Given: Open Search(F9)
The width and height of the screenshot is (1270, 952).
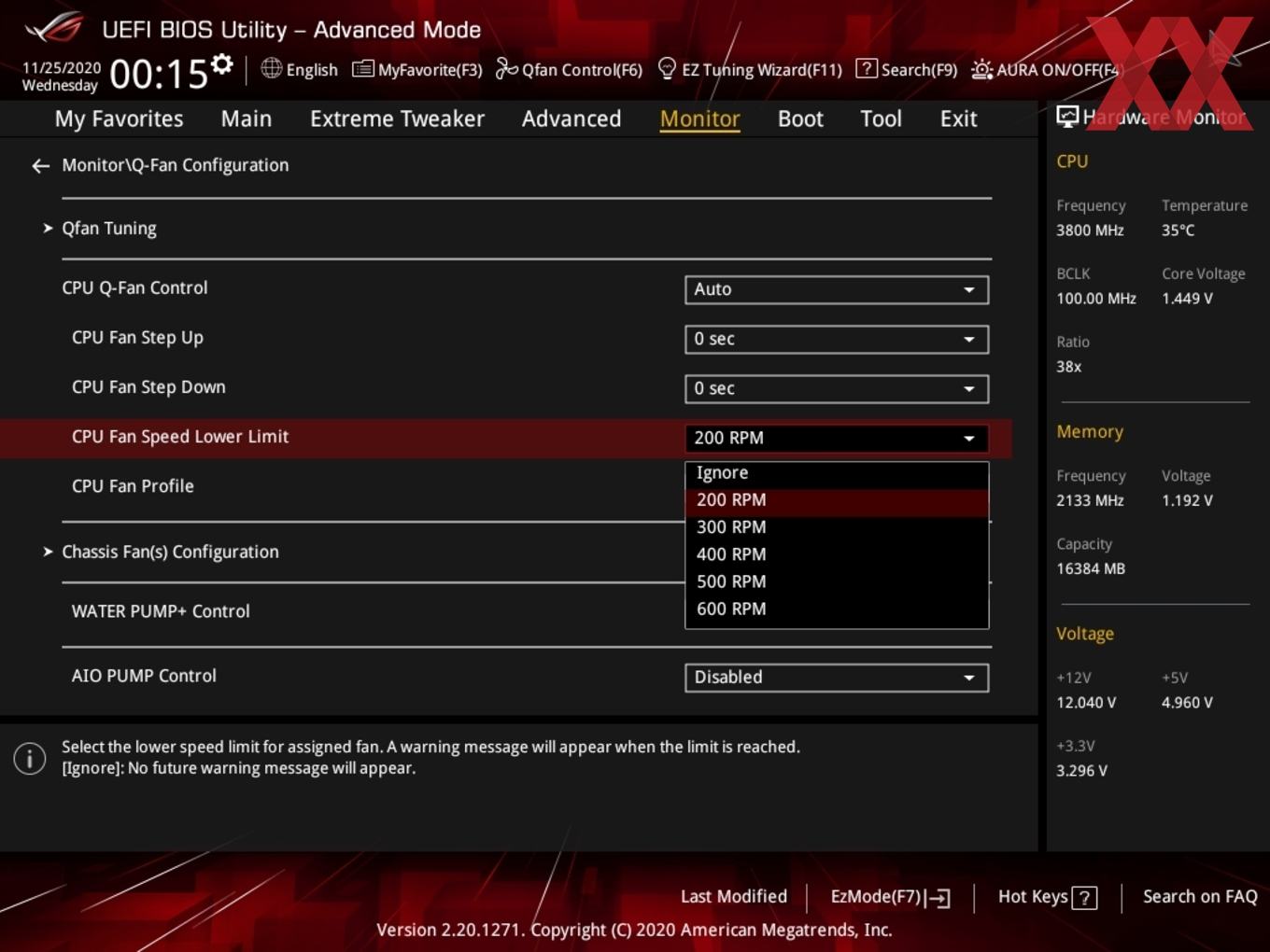Looking at the screenshot, I should tap(907, 69).
